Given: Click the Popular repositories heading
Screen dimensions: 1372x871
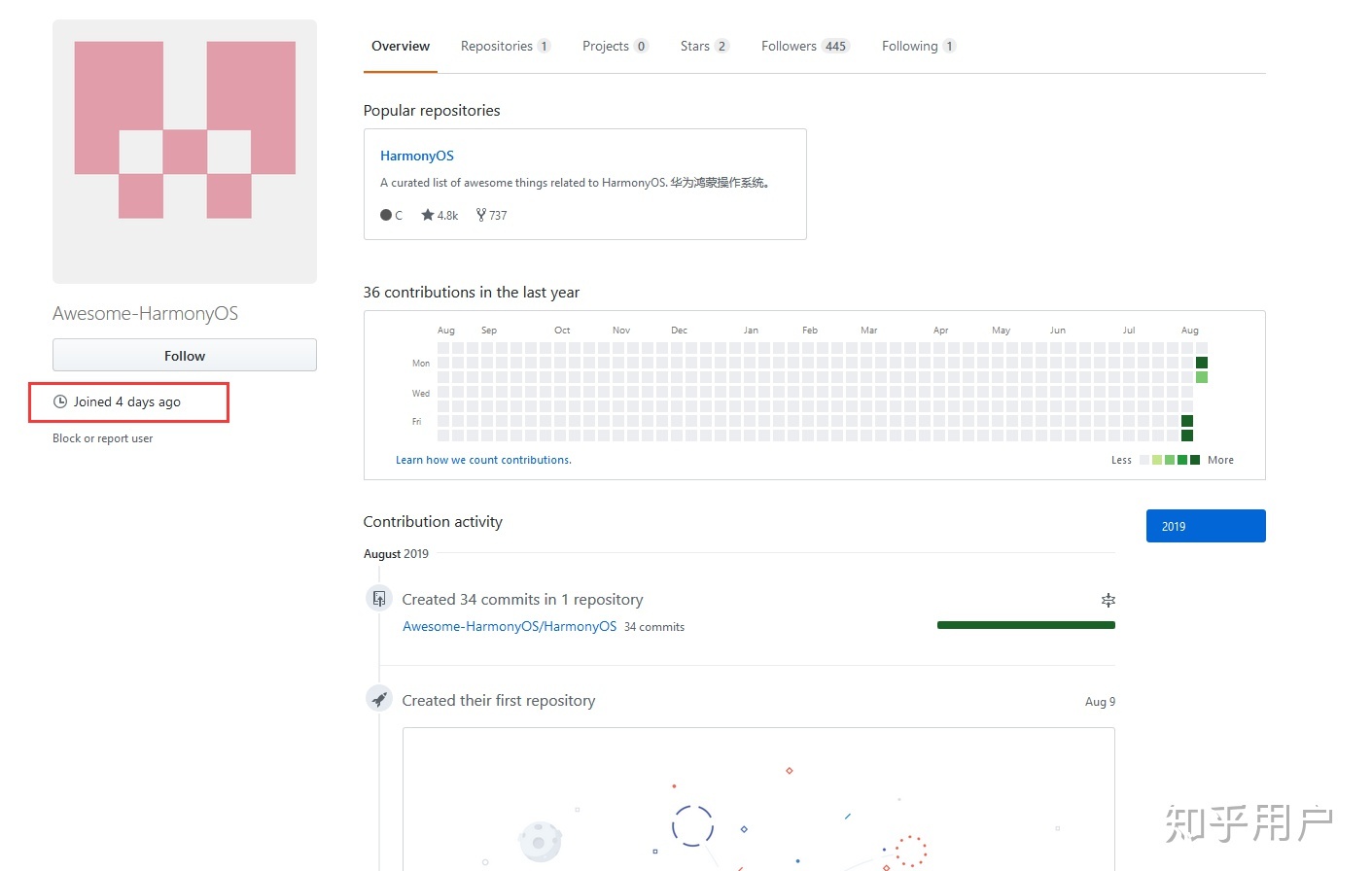Looking at the screenshot, I should 432,111.
